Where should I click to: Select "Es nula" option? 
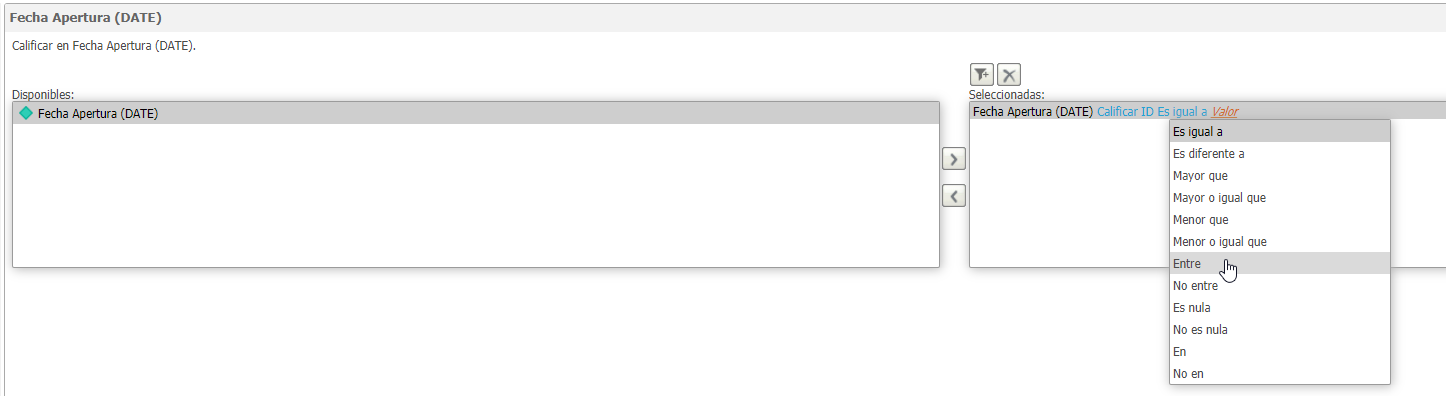pos(1280,308)
